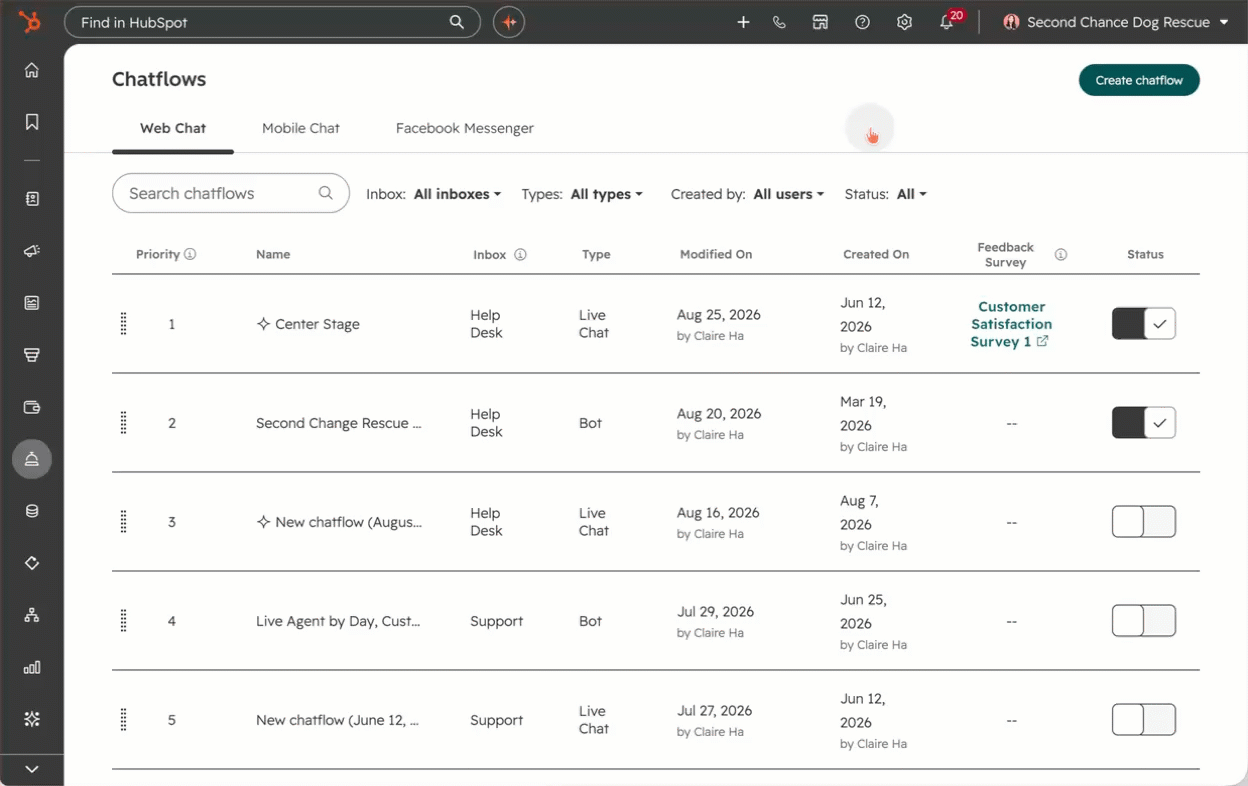Turn on New chatflow (June 12) status switch

tap(1144, 720)
